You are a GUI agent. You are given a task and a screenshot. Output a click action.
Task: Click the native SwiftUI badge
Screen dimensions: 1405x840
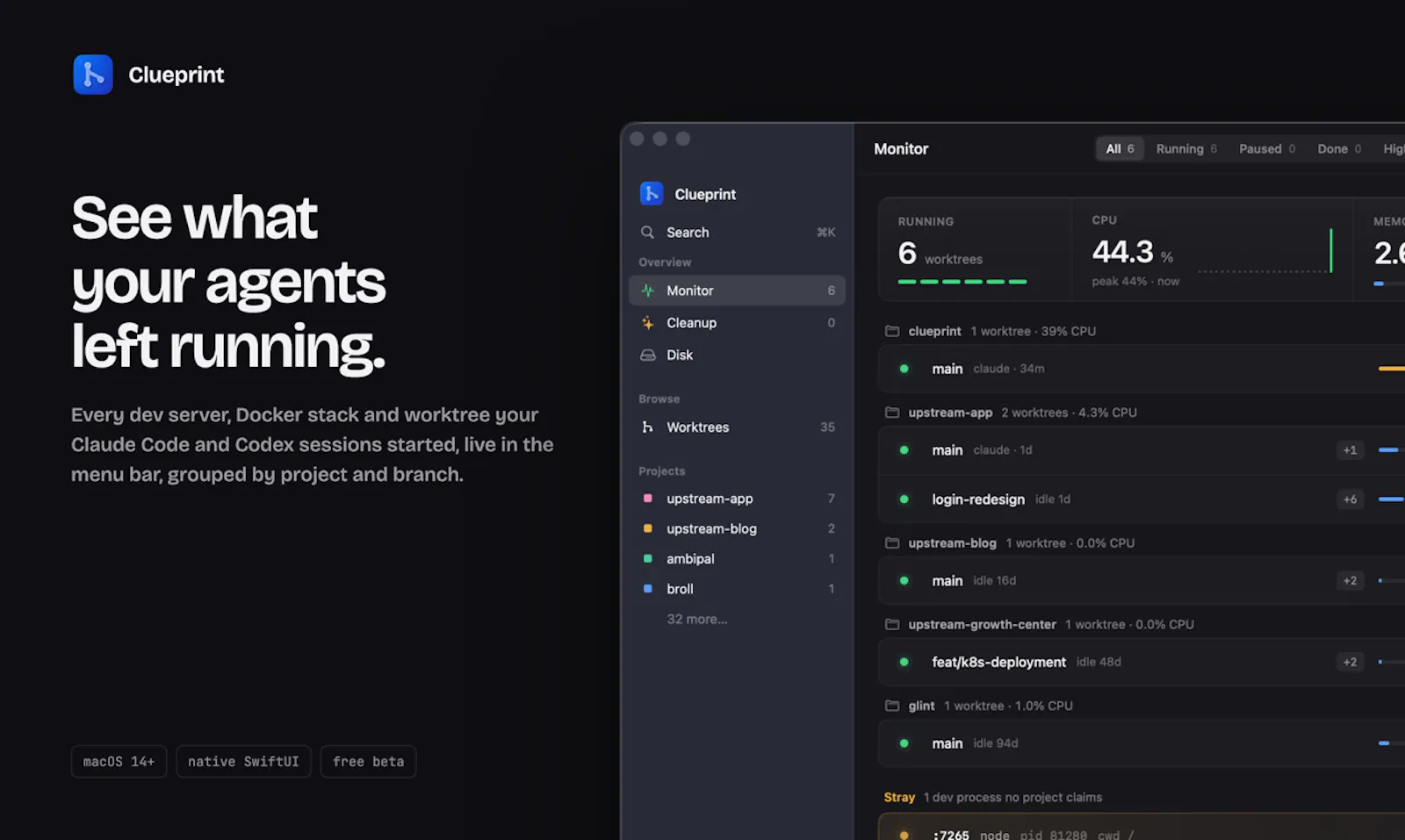(243, 761)
